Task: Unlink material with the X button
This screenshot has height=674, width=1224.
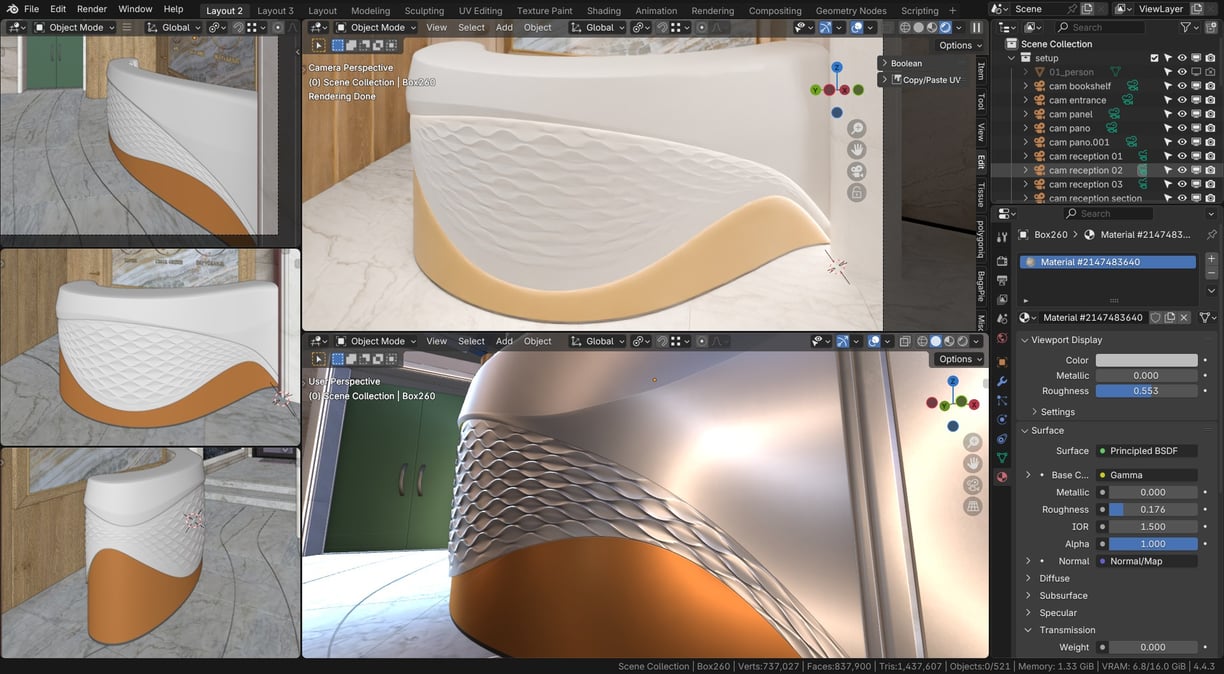Action: [1184, 317]
